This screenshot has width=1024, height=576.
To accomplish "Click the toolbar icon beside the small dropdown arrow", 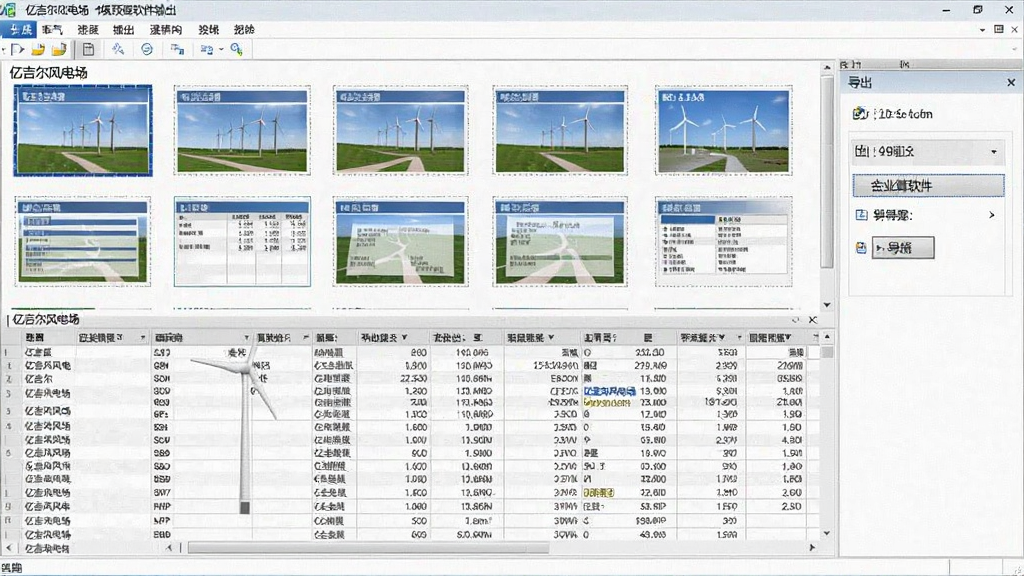I will click(207, 49).
